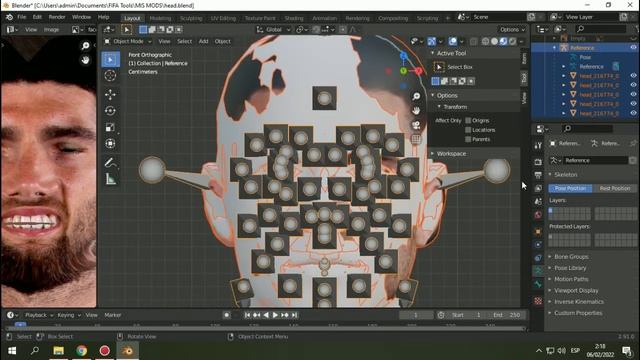Click the zoom icon in image editor
Screen dimensions: 640x360
pyautogui.click(x=85, y=46)
